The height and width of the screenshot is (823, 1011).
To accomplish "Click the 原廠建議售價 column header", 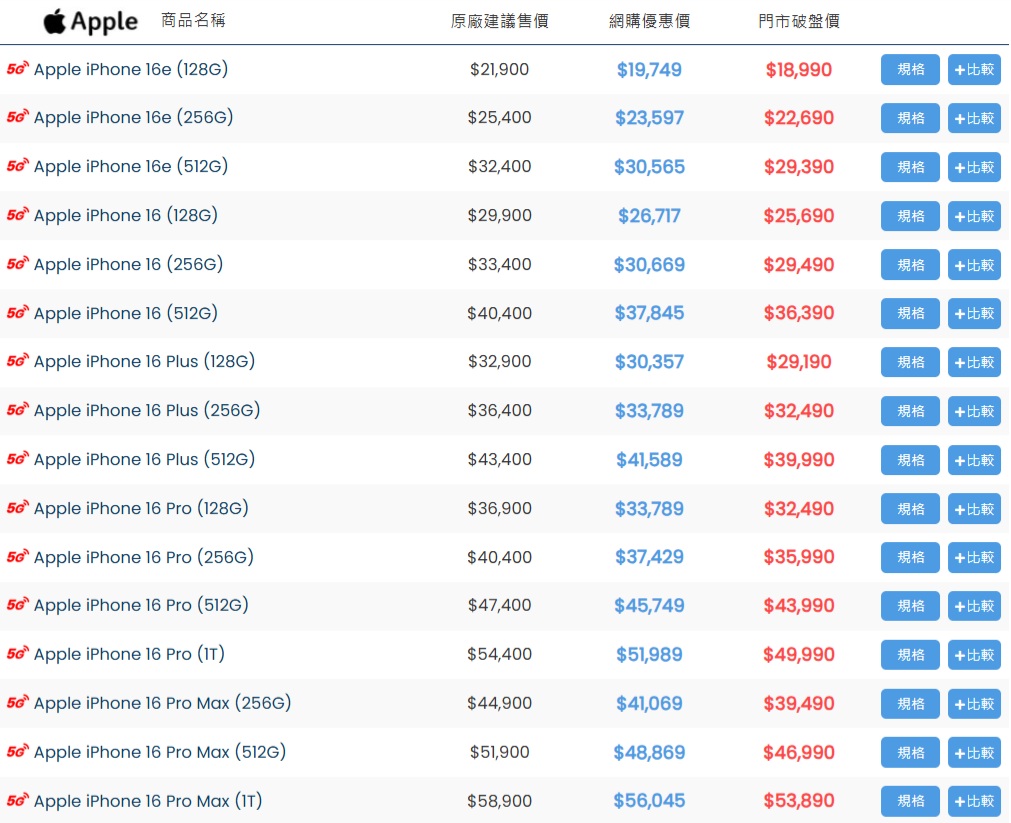I will [500, 21].
